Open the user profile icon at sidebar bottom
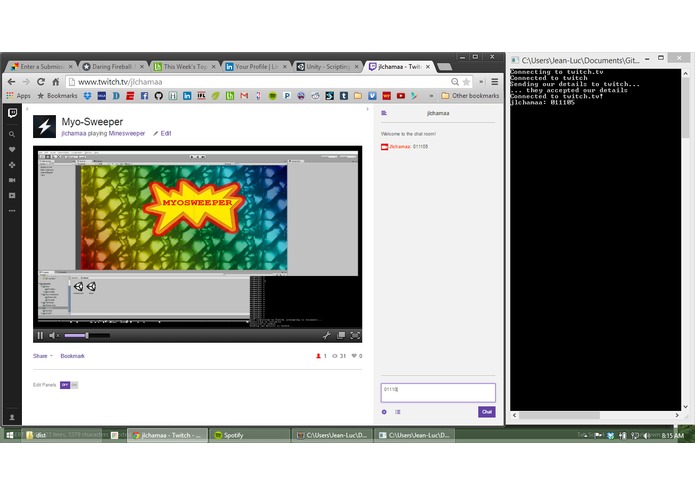 12,417
